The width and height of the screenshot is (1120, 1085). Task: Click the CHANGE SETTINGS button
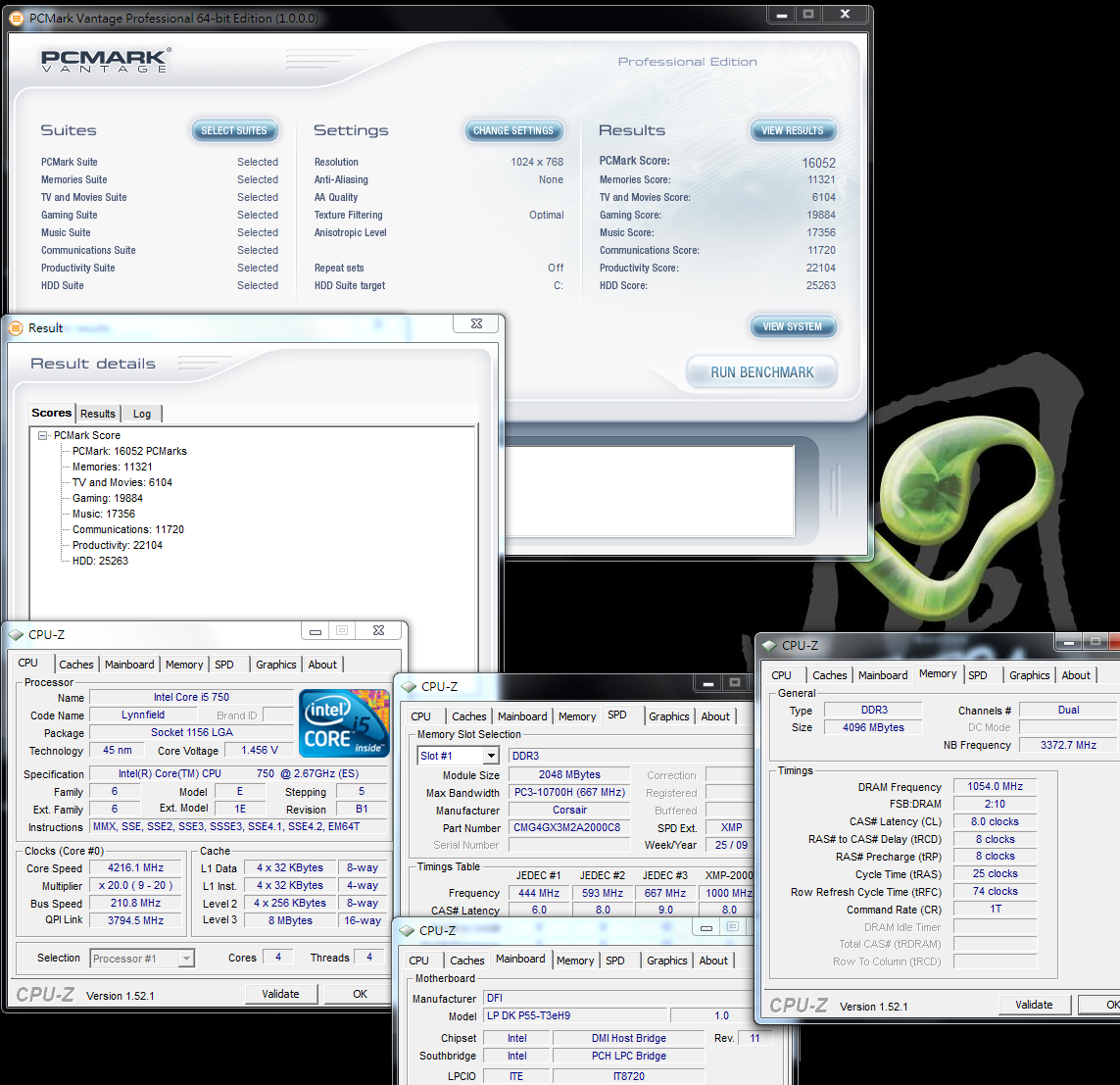pos(513,130)
